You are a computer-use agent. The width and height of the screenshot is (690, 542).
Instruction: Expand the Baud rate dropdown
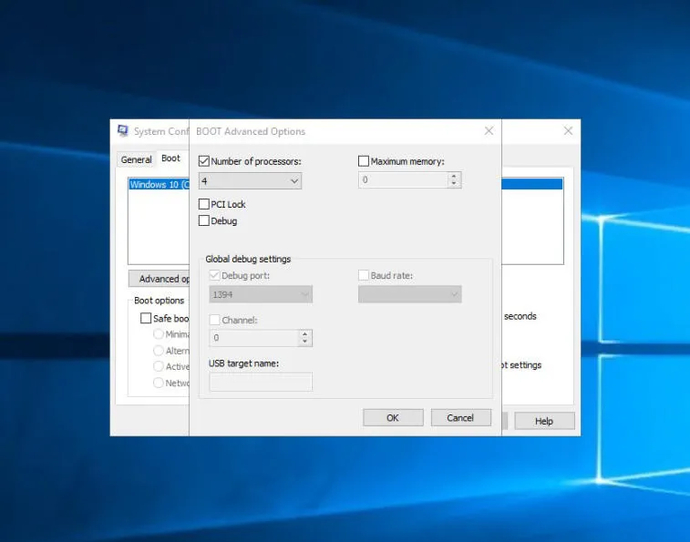click(x=410, y=294)
